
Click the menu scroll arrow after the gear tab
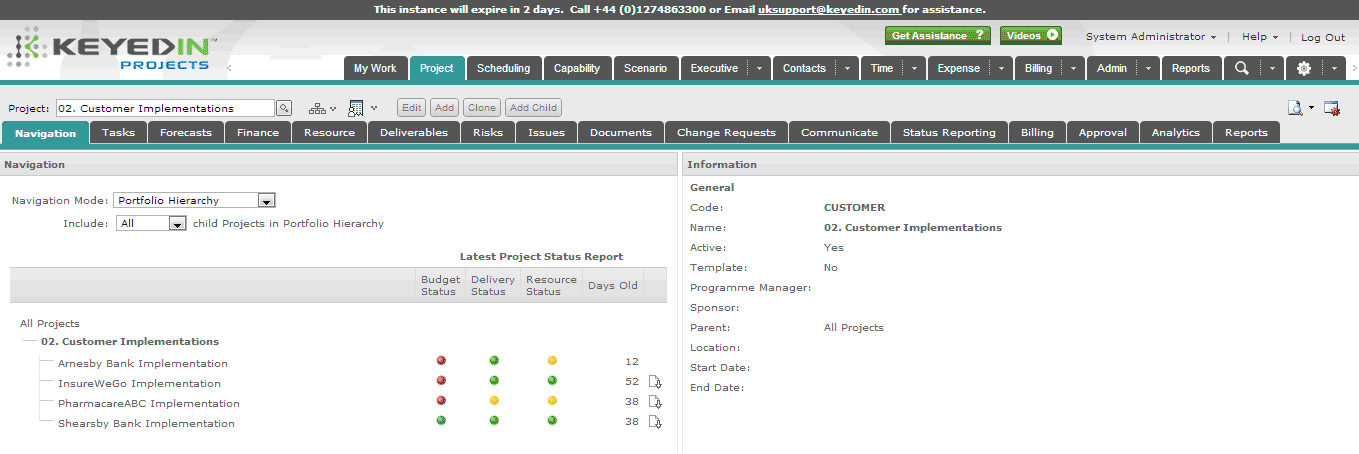[1354, 69]
